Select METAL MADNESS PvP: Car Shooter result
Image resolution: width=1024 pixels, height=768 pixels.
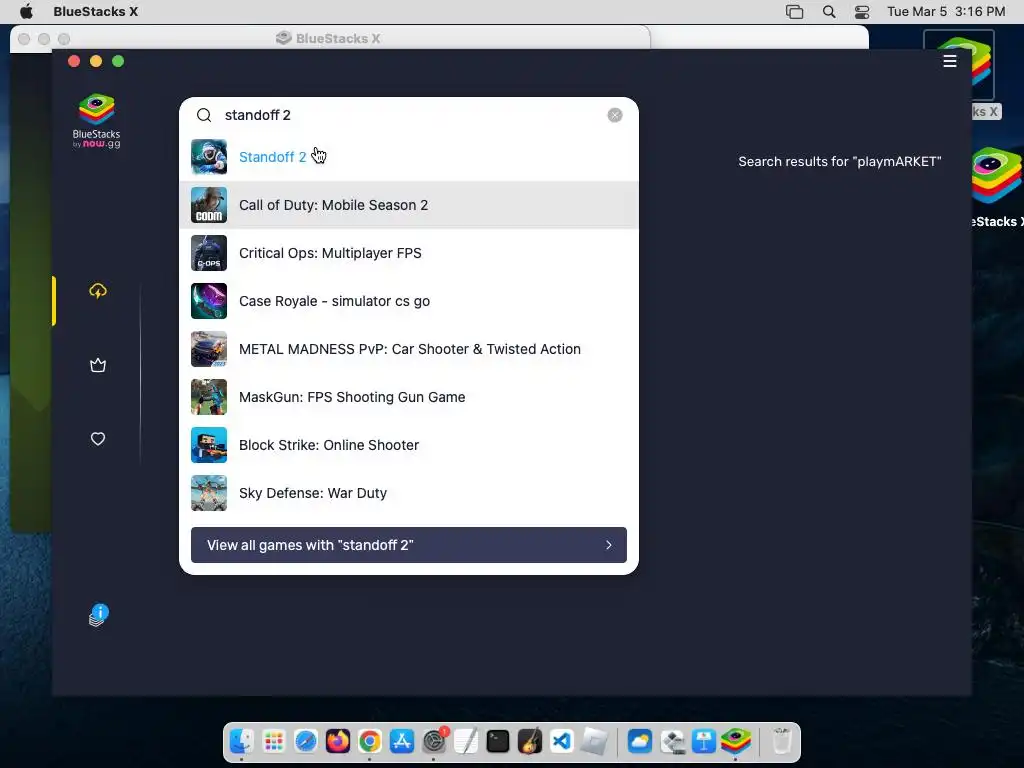pos(408,349)
